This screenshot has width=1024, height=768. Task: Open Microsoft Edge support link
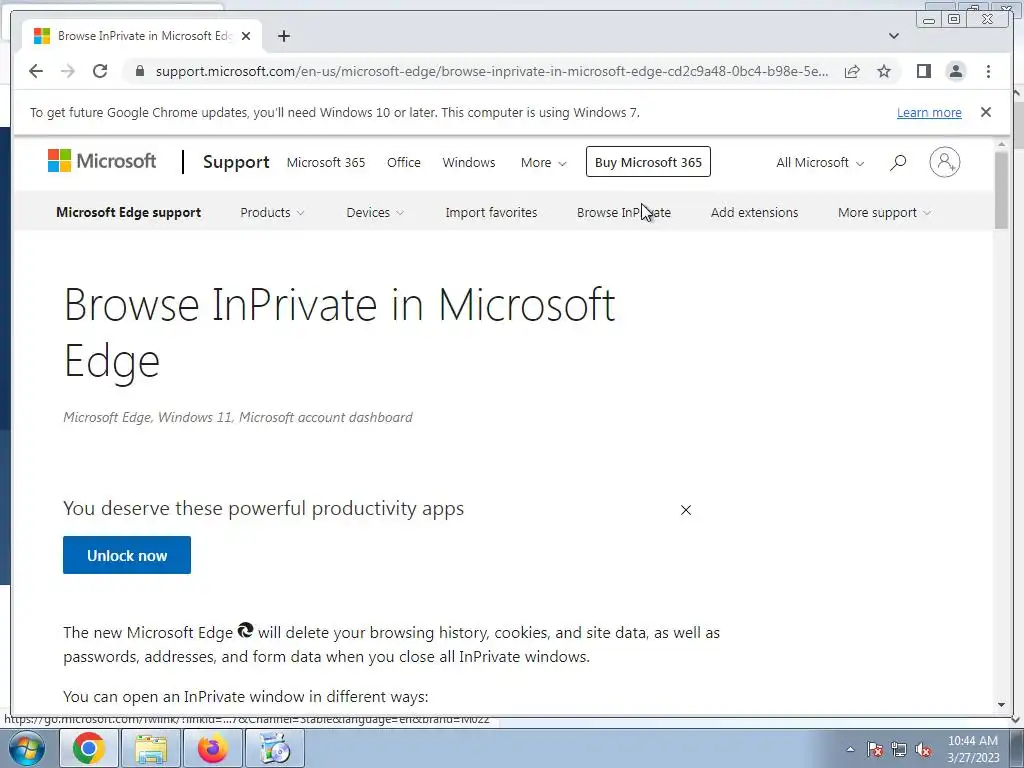(x=129, y=212)
